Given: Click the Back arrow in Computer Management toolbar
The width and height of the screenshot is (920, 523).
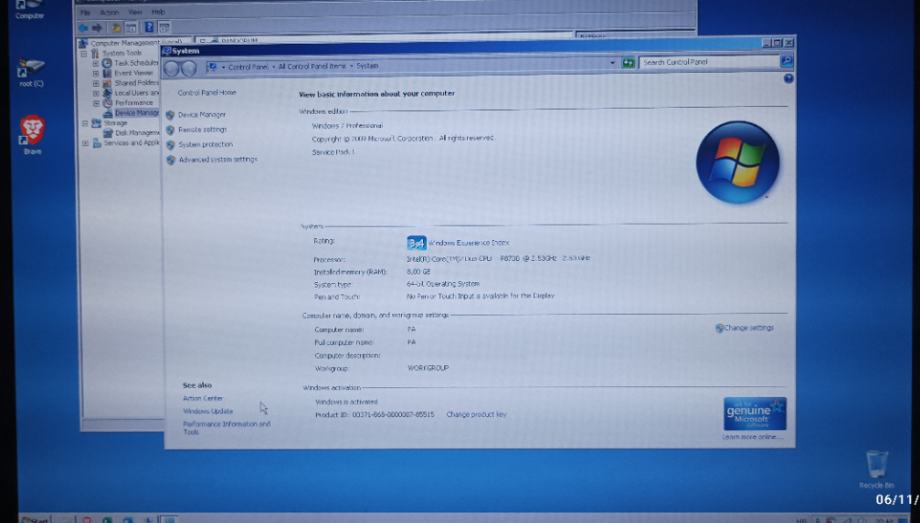Looking at the screenshot, I should coord(83,28).
